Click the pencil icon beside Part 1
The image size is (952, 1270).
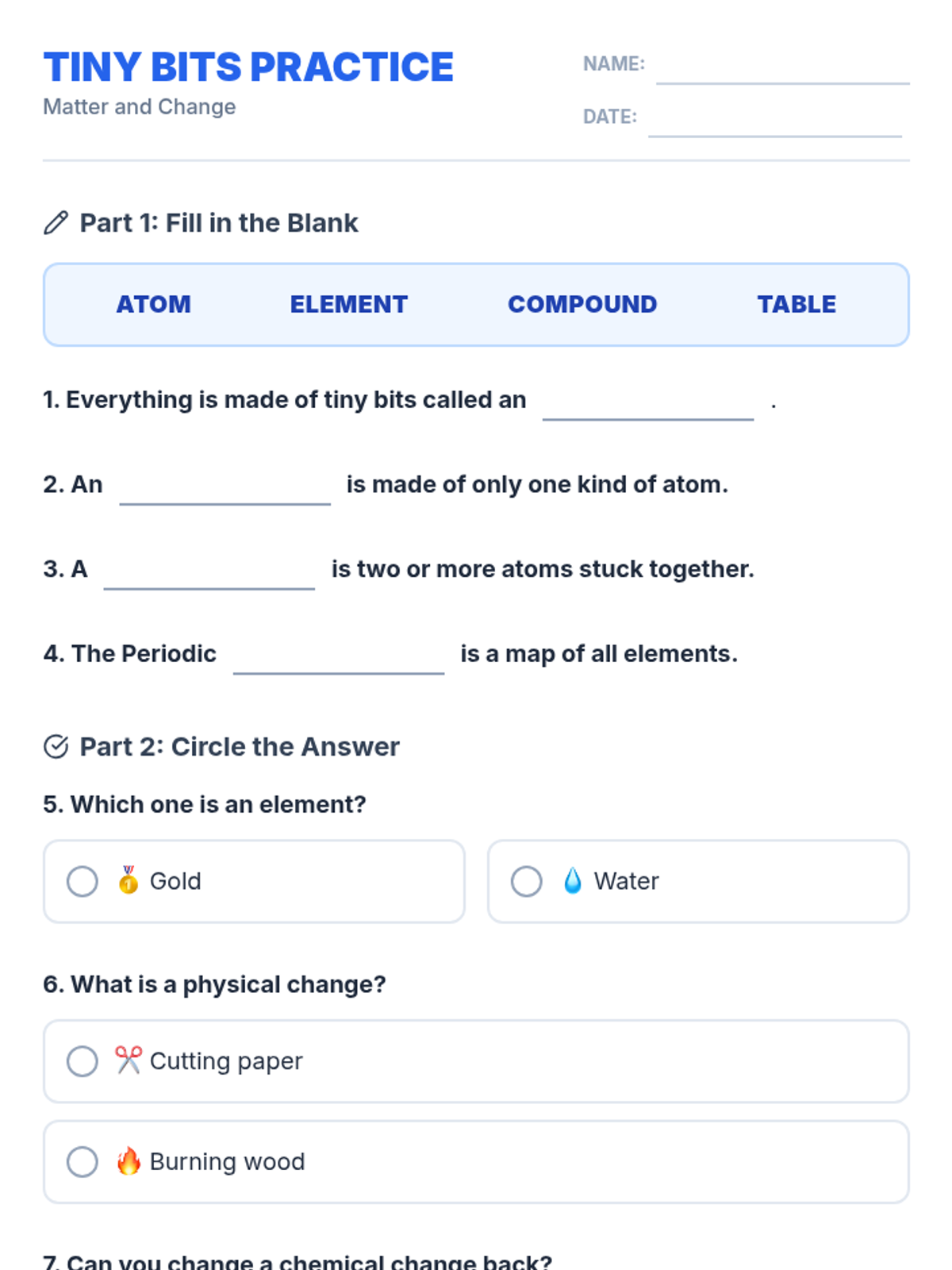point(56,223)
